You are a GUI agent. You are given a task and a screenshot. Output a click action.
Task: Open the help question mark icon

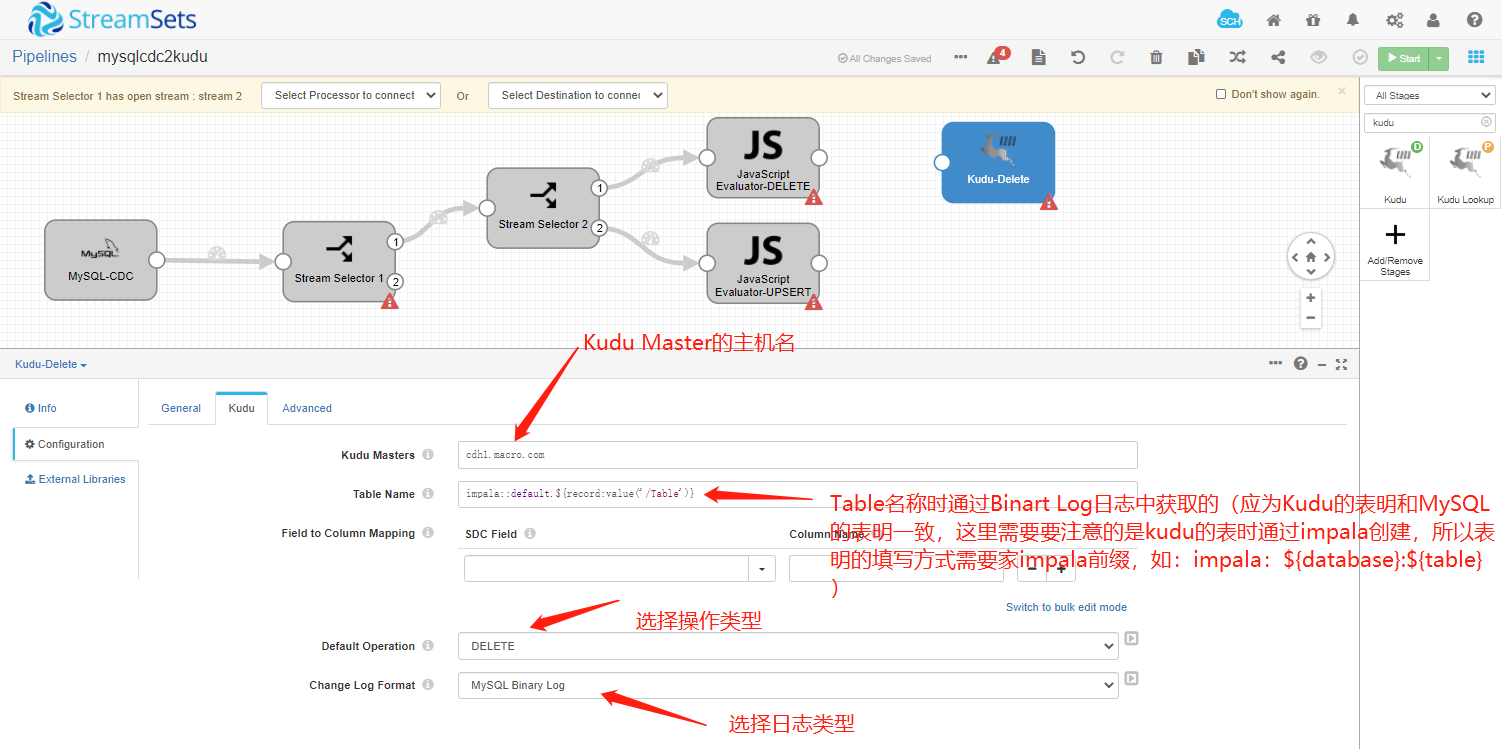pyautogui.click(x=1474, y=20)
